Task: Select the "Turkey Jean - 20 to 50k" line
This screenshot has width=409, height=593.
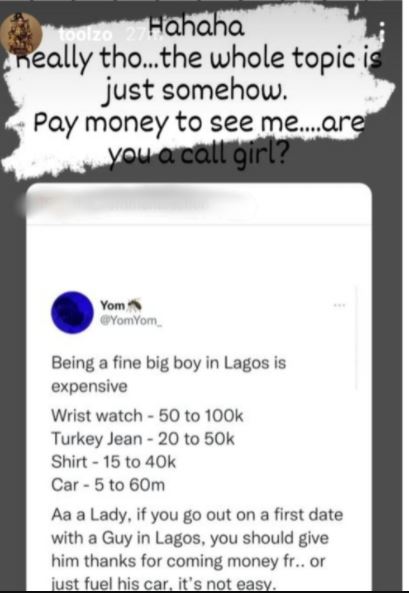Action: [143, 439]
